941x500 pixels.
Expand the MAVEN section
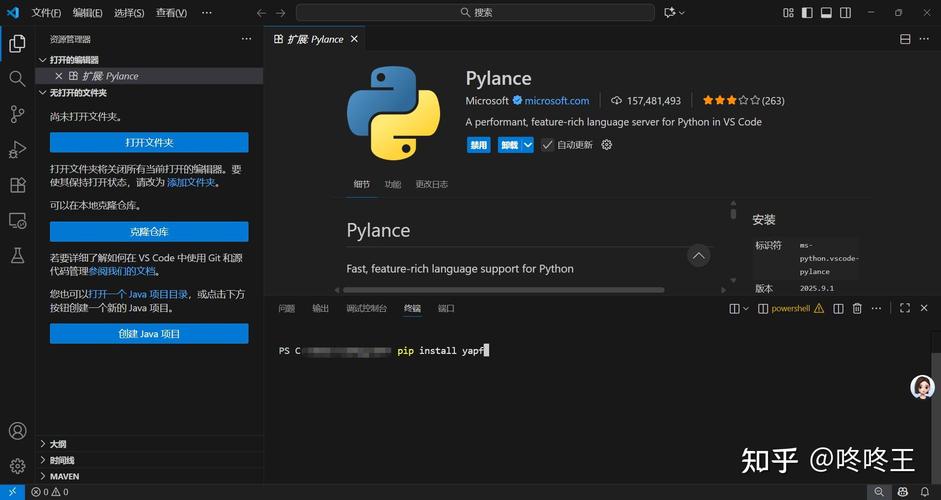point(43,477)
